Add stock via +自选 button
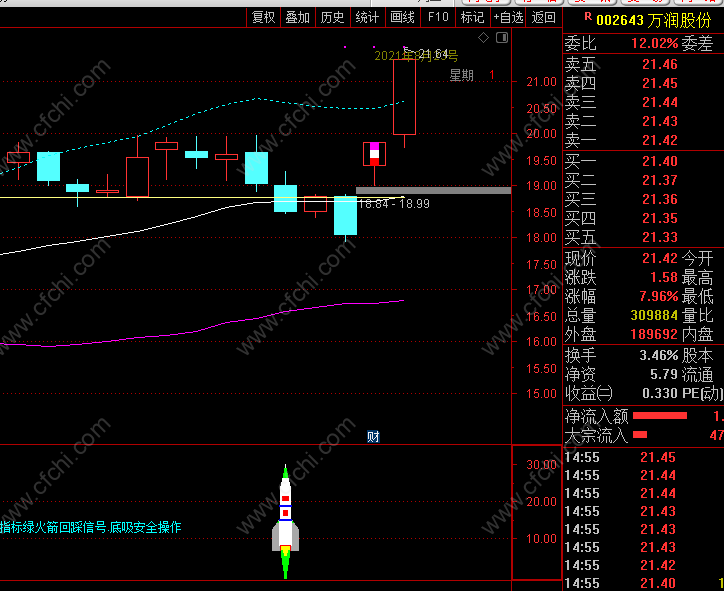 click(508, 17)
